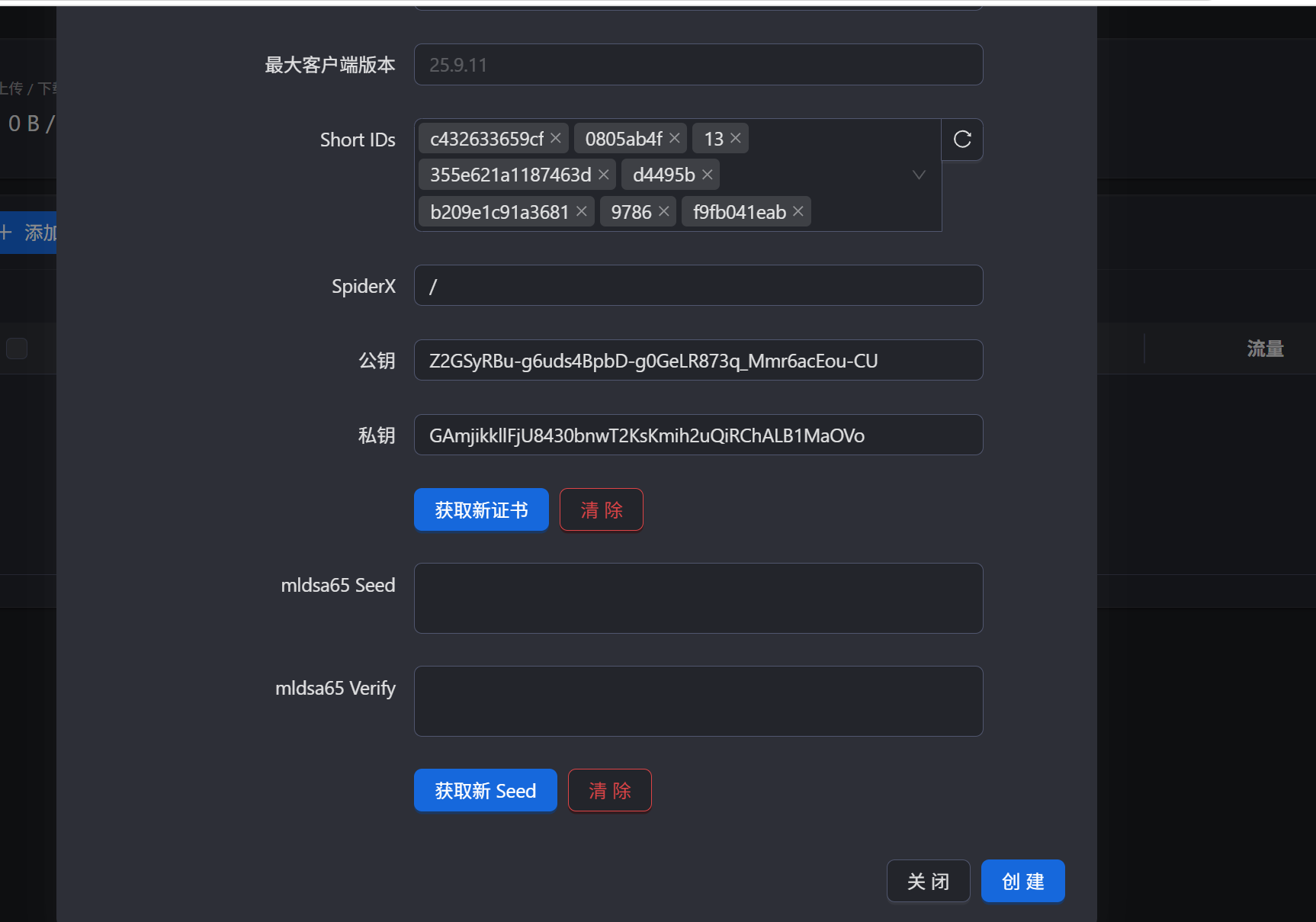Tick the background table select-all checkbox

tap(17, 349)
